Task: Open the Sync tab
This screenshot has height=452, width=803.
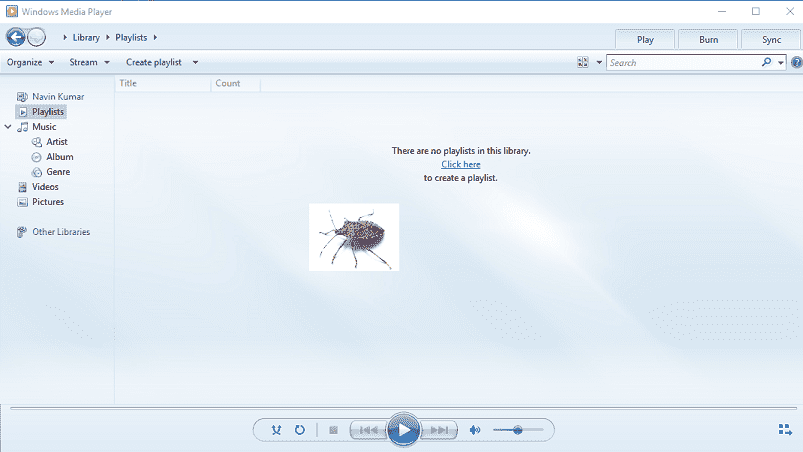Action: click(771, 39)
